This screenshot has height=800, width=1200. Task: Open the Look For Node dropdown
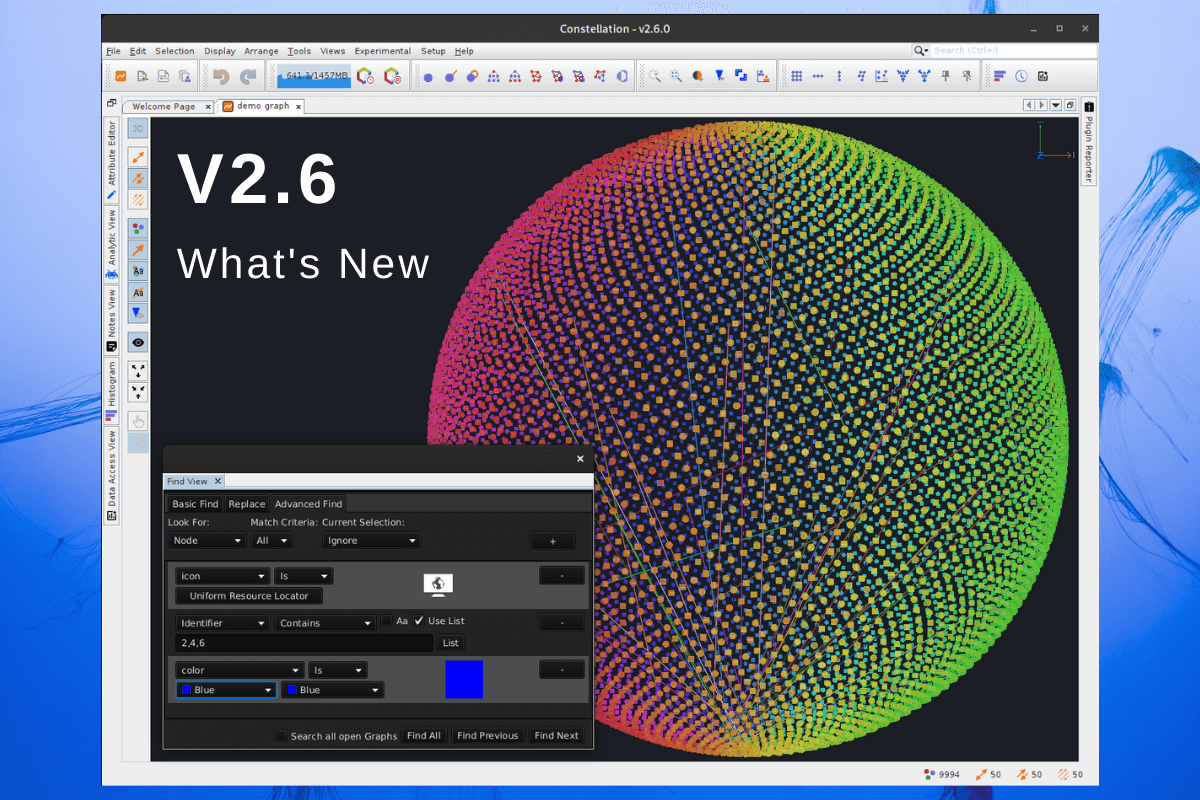click(x=207, y=540)
